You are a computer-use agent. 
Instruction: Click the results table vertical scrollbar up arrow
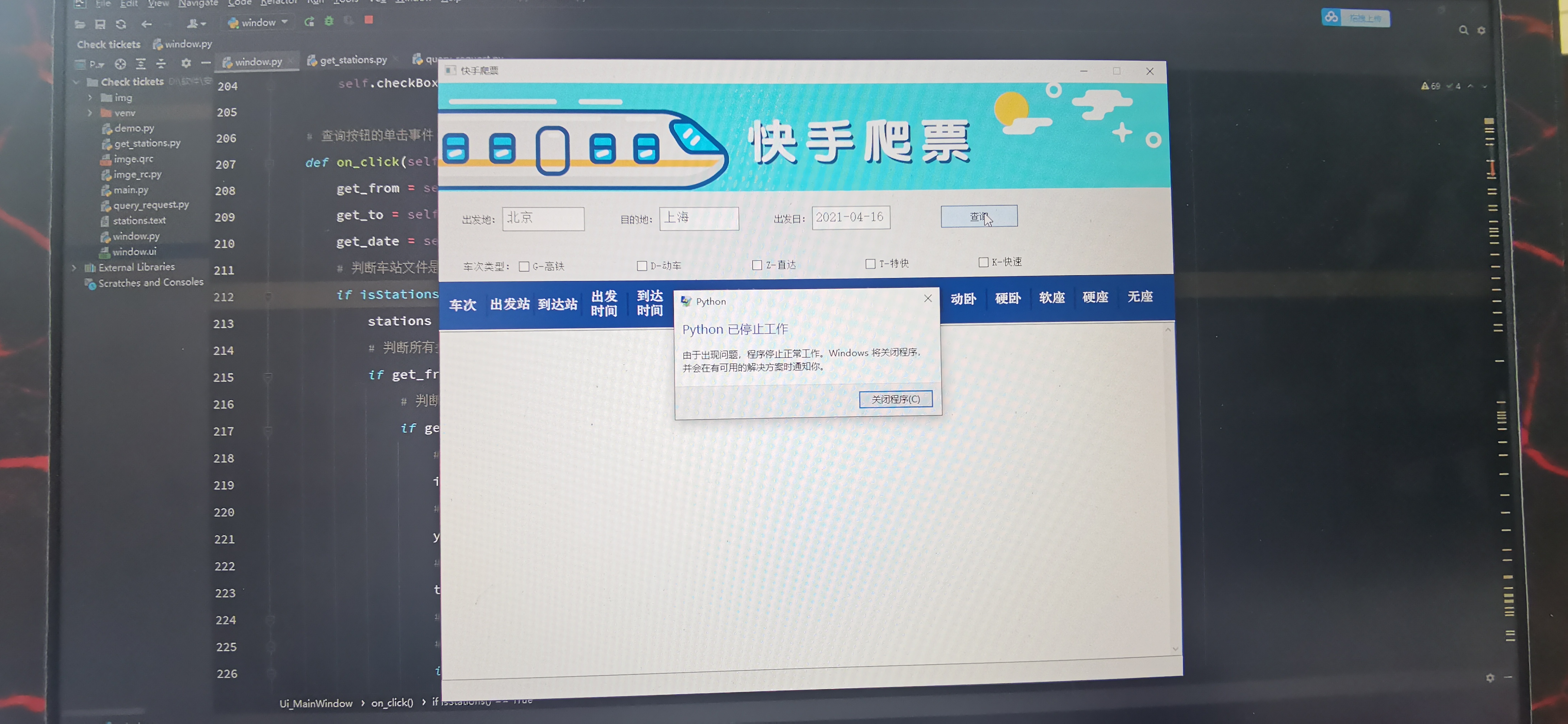1167,330
